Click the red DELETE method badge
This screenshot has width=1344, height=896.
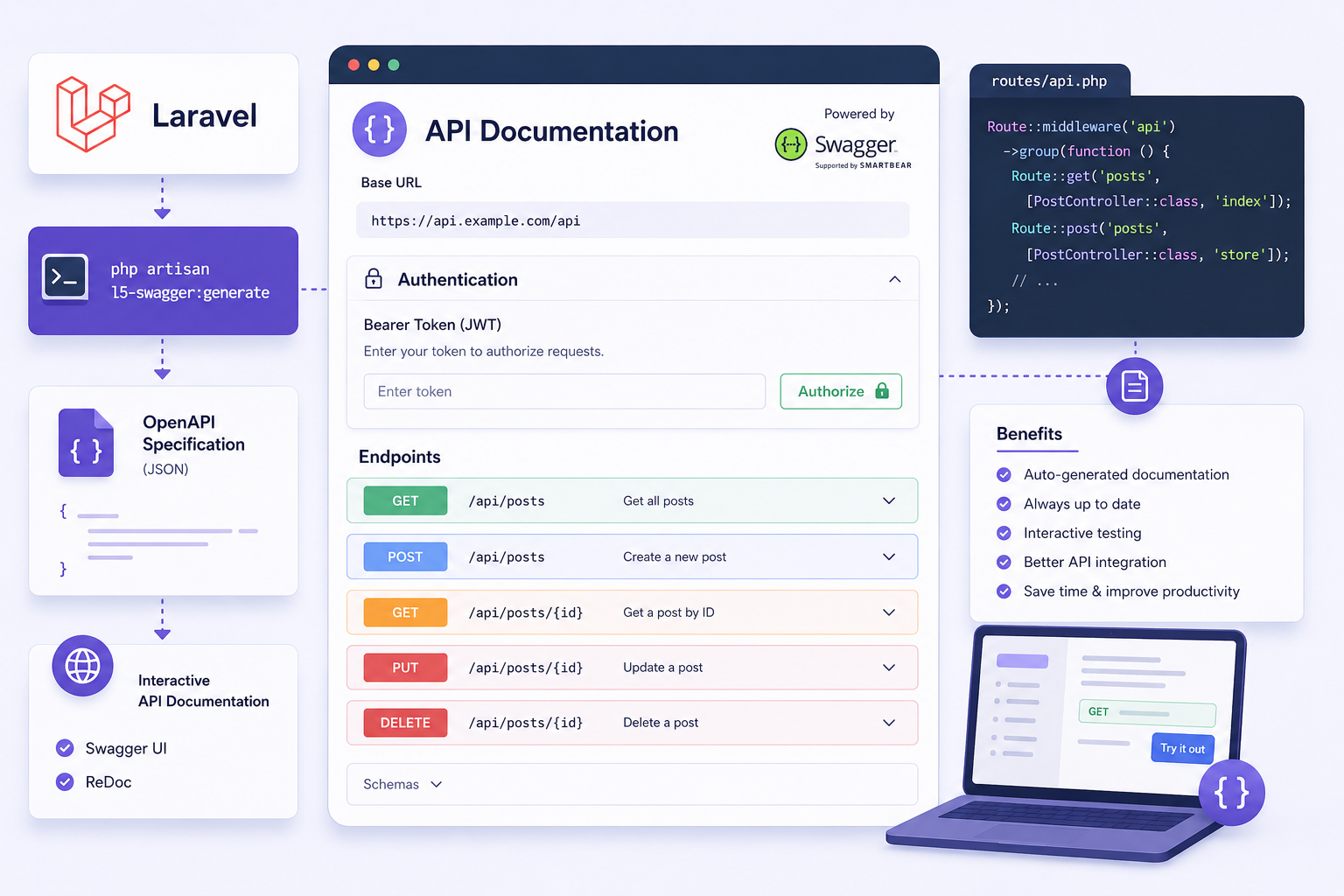pyautogui.click(x=405, y=723)
